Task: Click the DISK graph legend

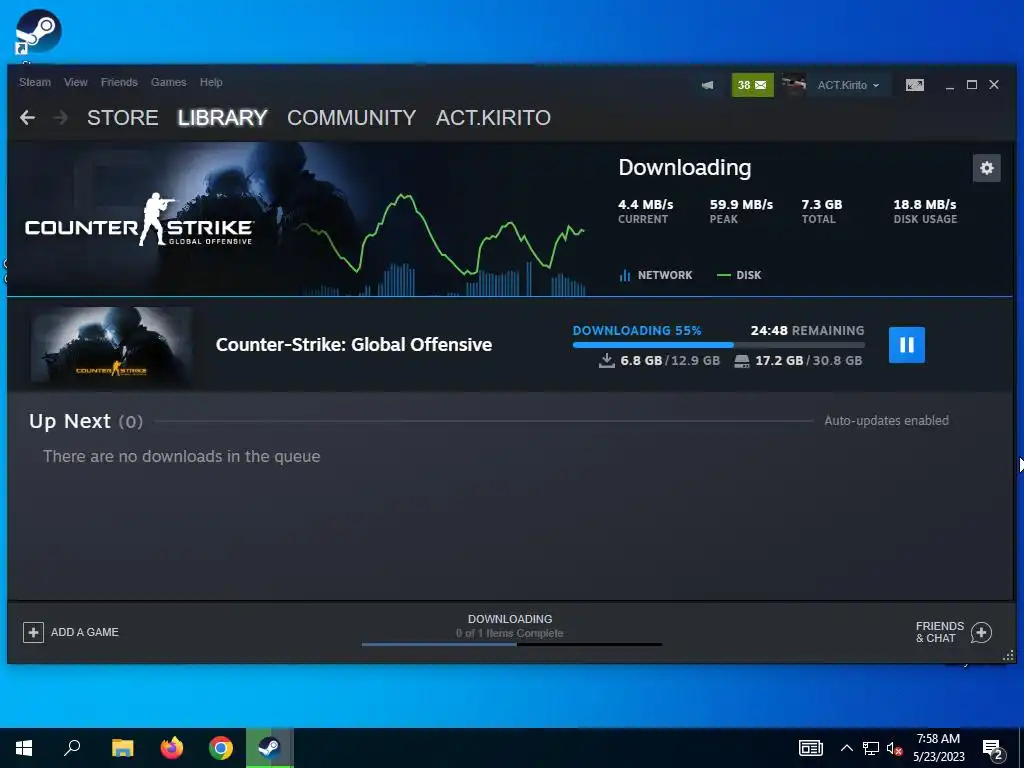Action: point(739,275)
